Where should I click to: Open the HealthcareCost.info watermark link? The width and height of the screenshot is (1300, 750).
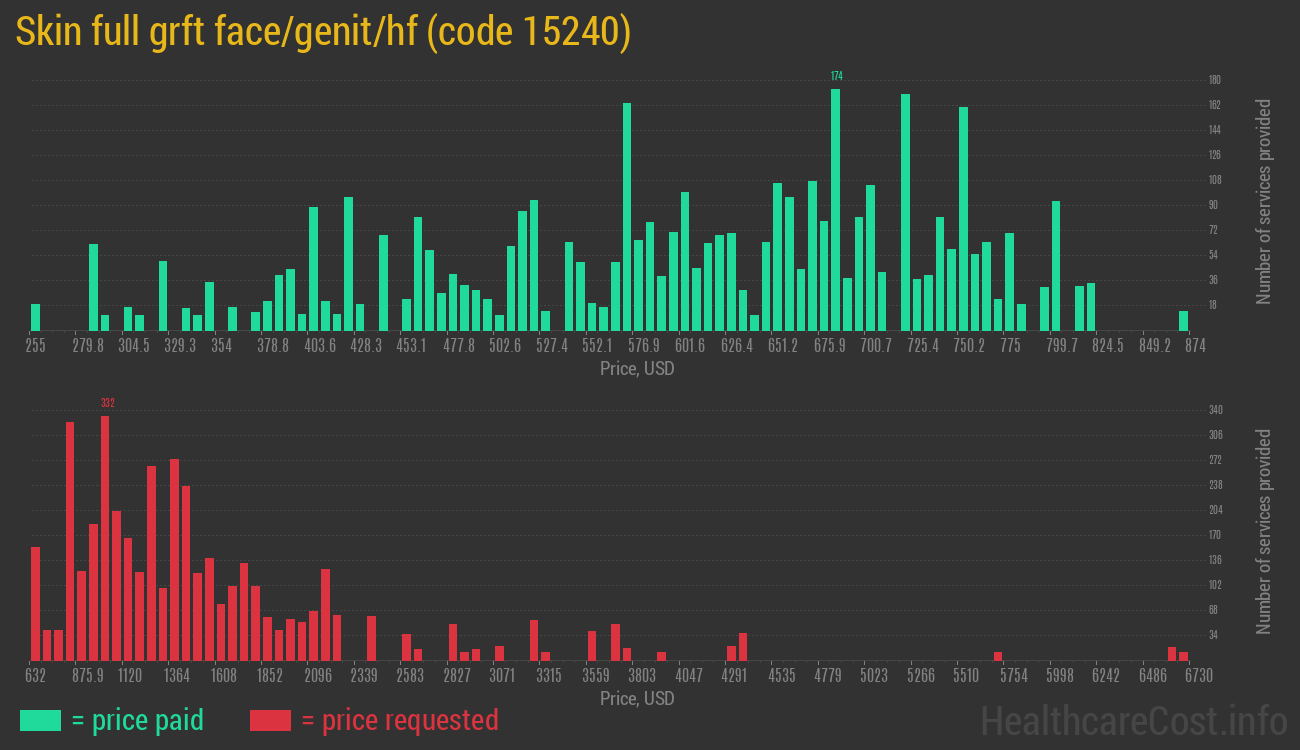coord(1133,720)
